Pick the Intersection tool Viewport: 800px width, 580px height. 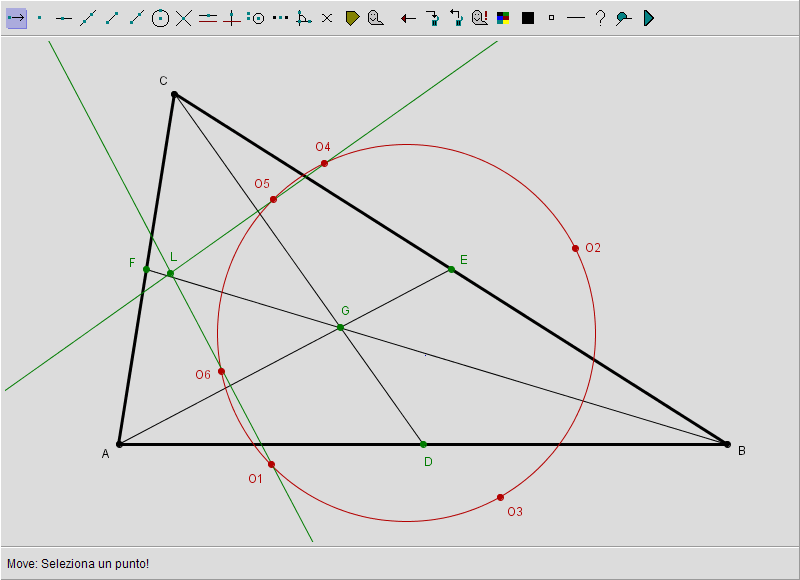tap(184, 18)
